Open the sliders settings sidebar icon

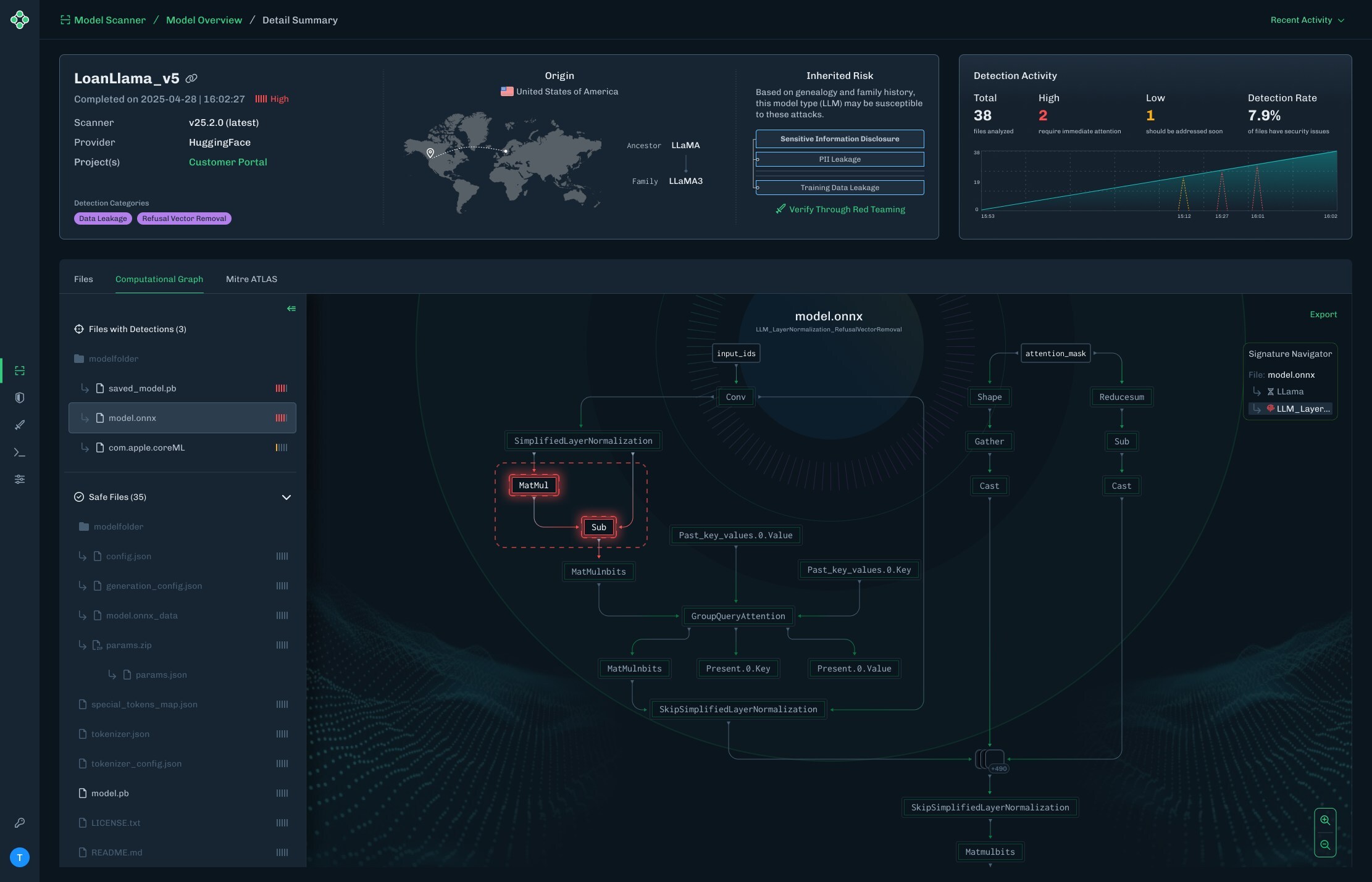pos(20,479)
